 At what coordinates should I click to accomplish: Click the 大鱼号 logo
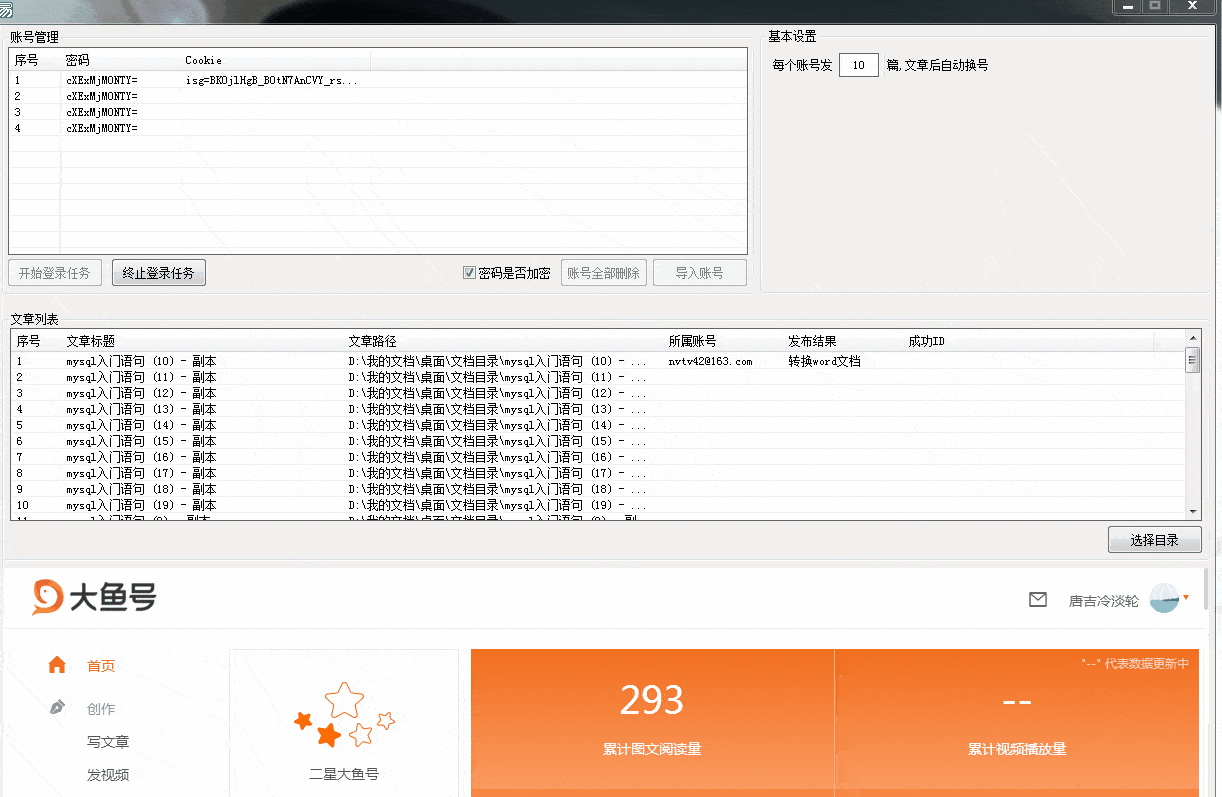(94, 597)
